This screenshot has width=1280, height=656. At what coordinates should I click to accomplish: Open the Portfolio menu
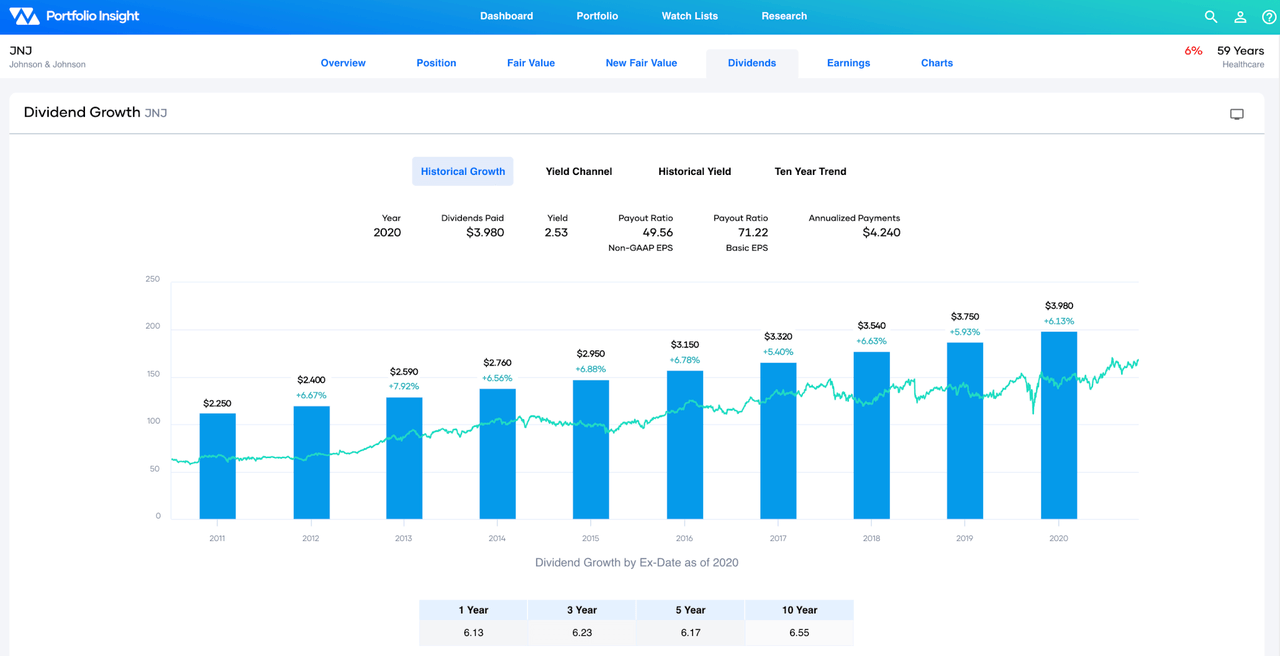(597, 15)
